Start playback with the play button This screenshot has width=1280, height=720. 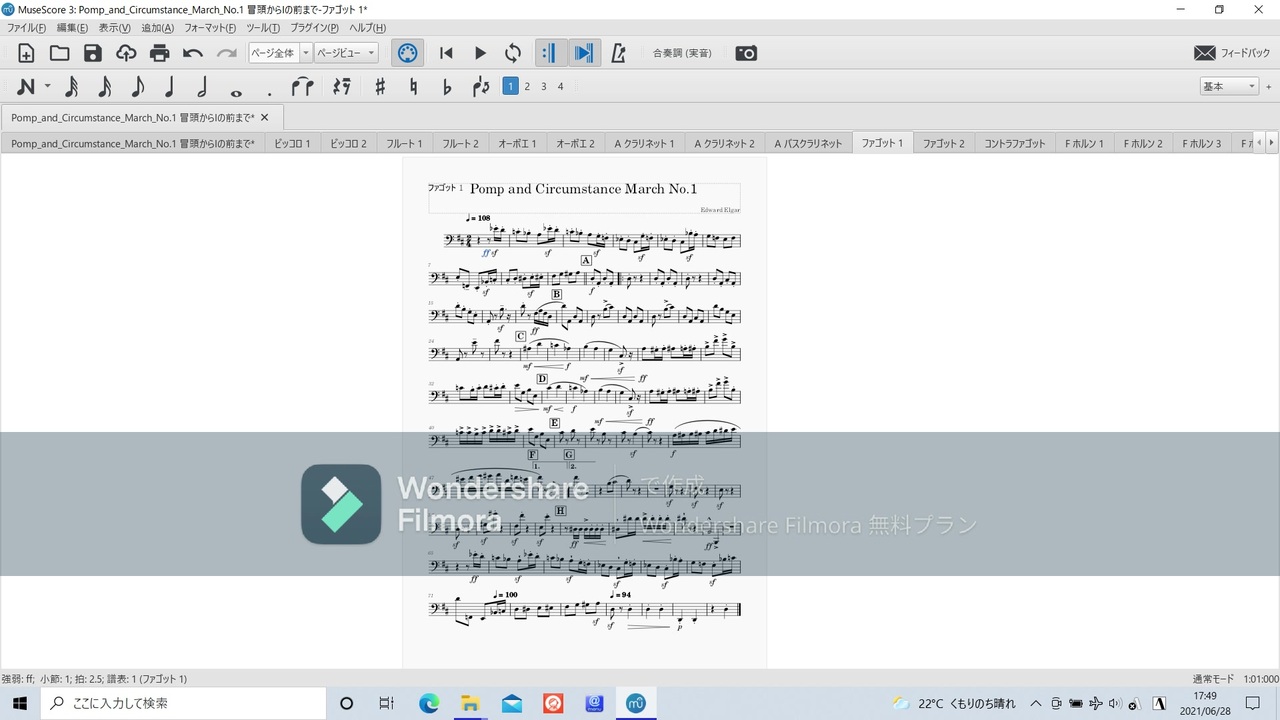click(x=480, y=53)
